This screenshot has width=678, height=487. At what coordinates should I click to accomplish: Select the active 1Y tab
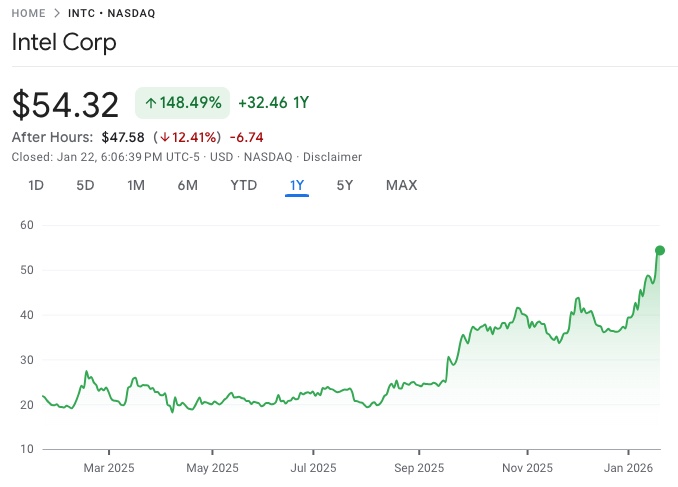(x=297, y=185)
